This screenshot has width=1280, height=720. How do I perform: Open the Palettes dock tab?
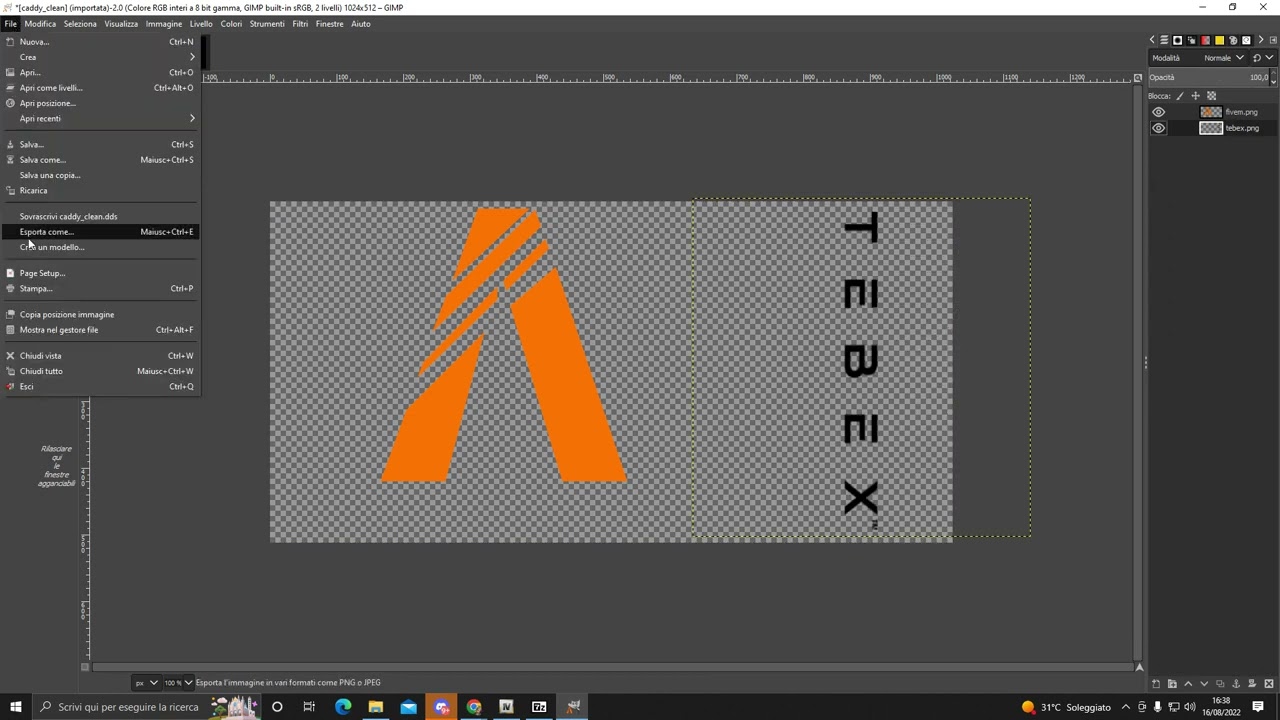tap(1233, 40)
